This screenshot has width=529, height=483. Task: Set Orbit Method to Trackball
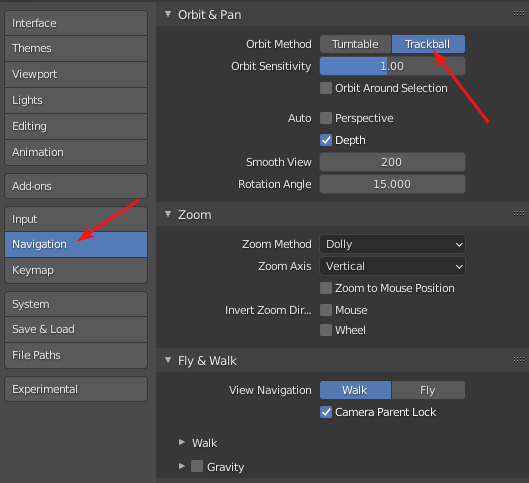[428, 44]
